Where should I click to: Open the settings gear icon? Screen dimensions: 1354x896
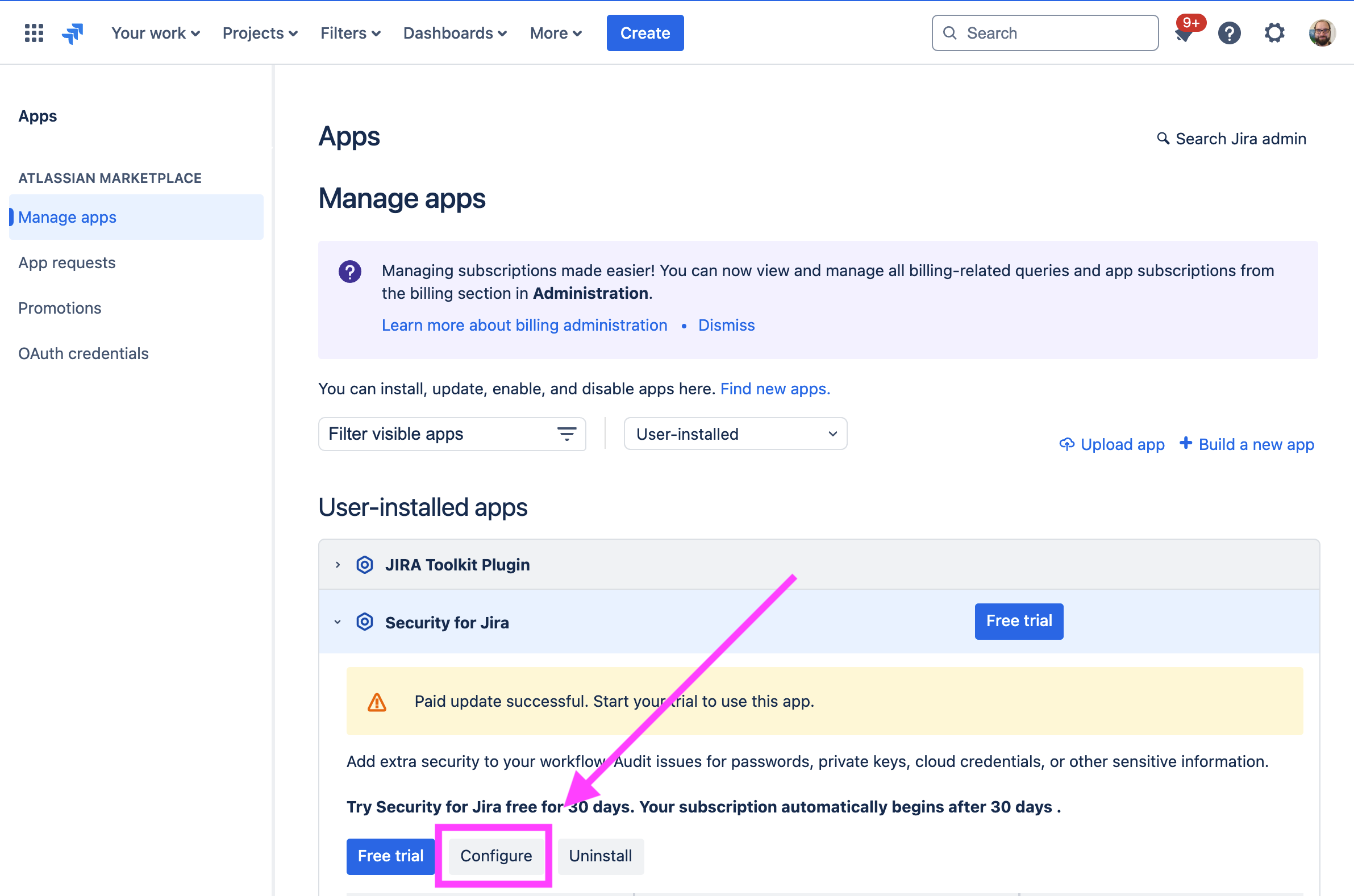[1274, 33]
